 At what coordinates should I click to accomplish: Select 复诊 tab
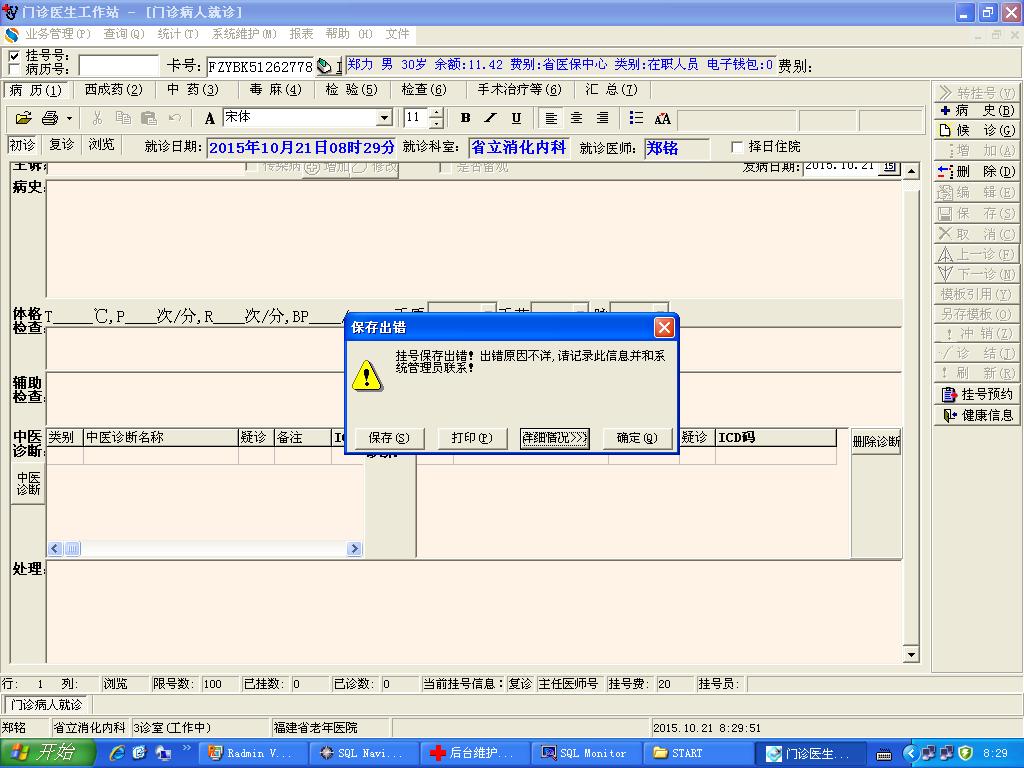pyautogui.click(x=62, y=145)
